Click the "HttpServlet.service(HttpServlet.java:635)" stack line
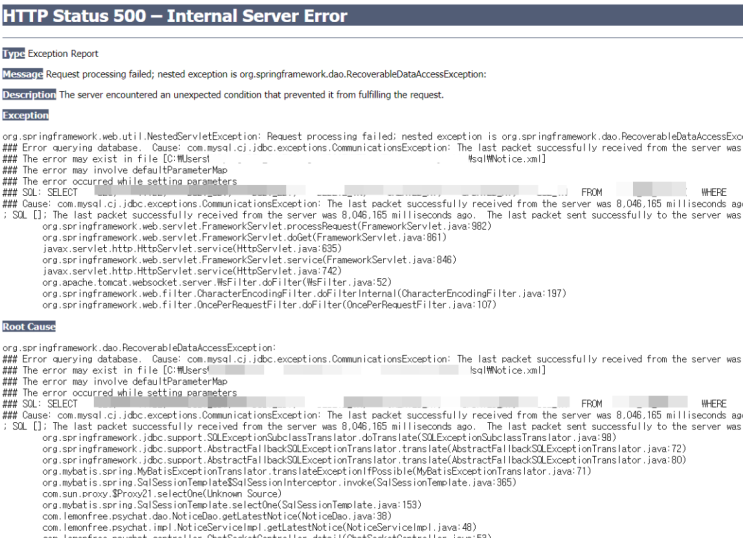743x538 pixels. pos(192,249)
